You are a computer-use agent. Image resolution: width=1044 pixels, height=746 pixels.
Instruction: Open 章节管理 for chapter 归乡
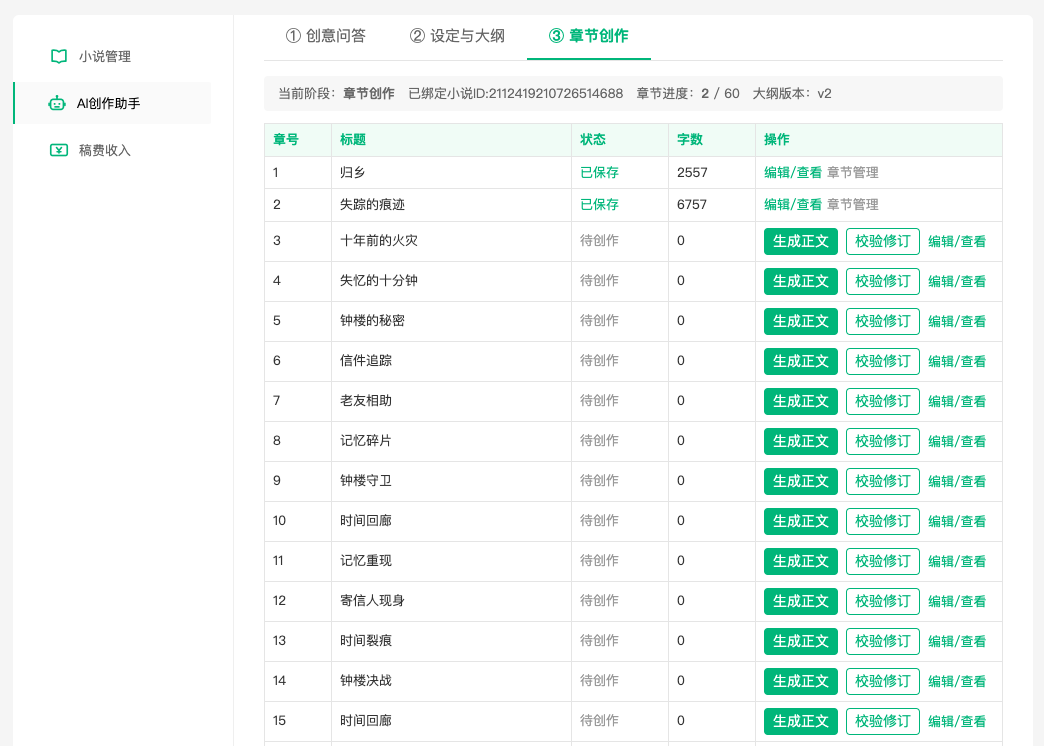point(853,173)
